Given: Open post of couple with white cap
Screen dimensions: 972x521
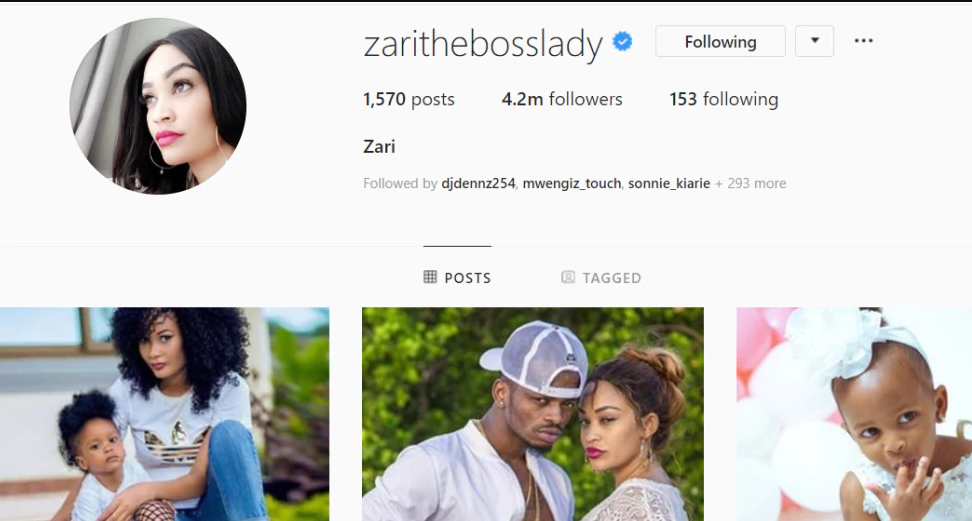Looking at the screenshot, I should click(x=532, y=414).
